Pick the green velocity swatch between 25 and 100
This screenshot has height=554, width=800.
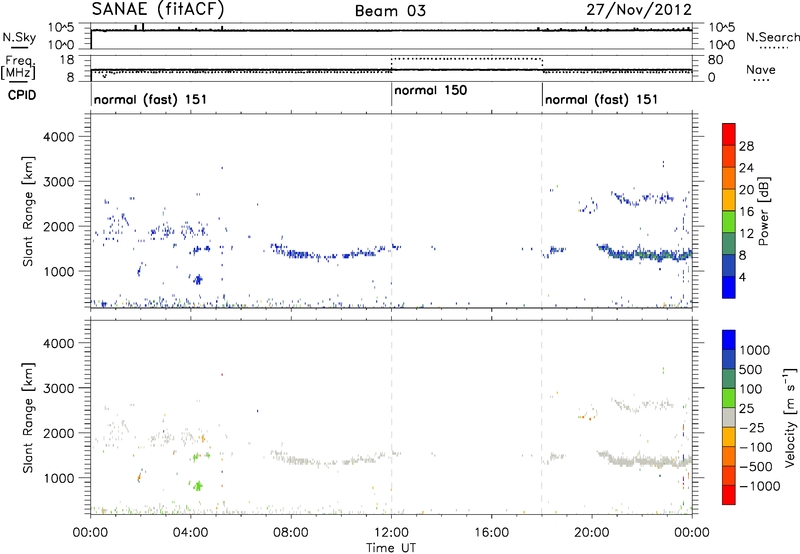point(729,398)
